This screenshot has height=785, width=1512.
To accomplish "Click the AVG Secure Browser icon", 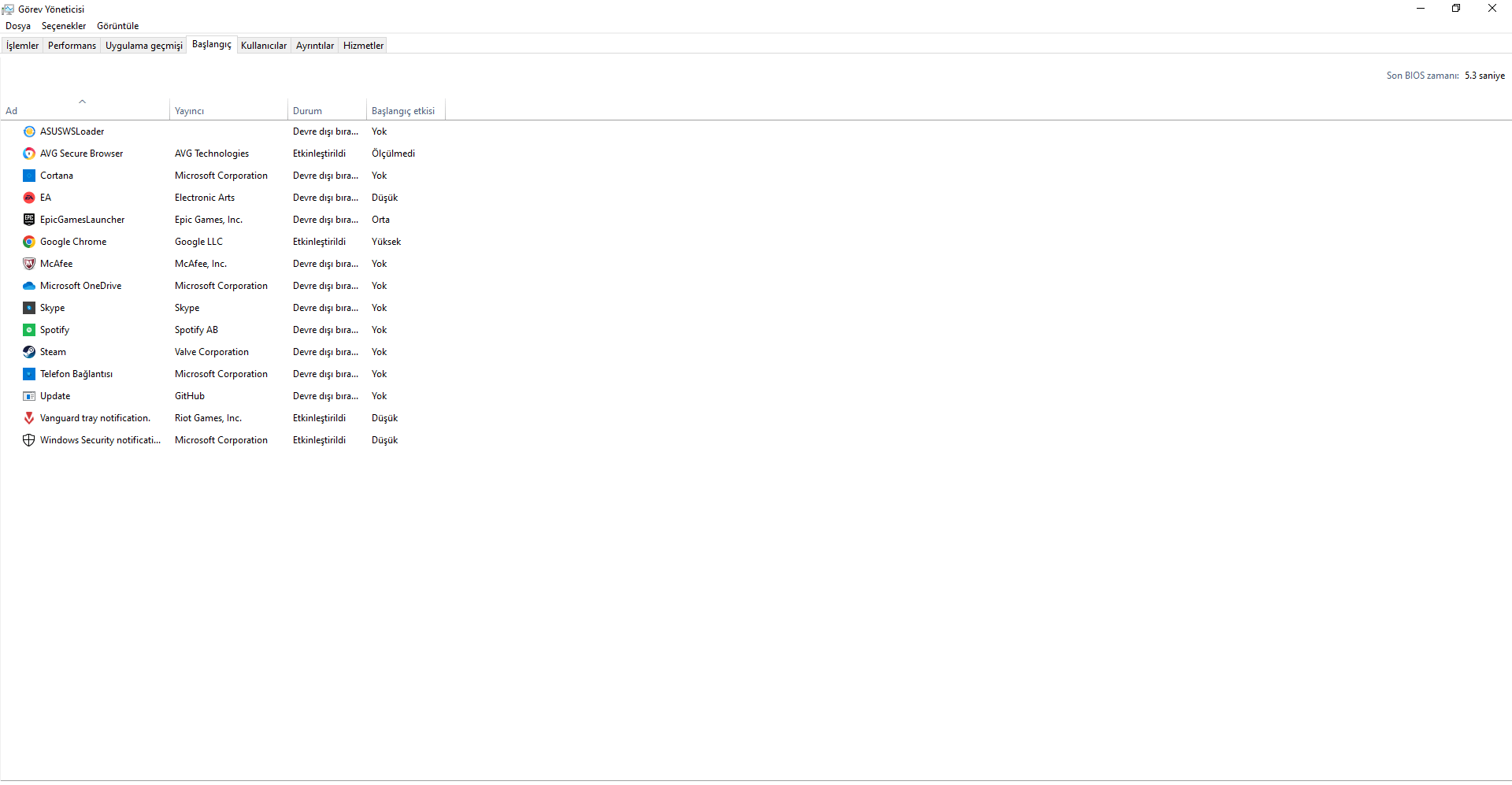I will (29, 154).
